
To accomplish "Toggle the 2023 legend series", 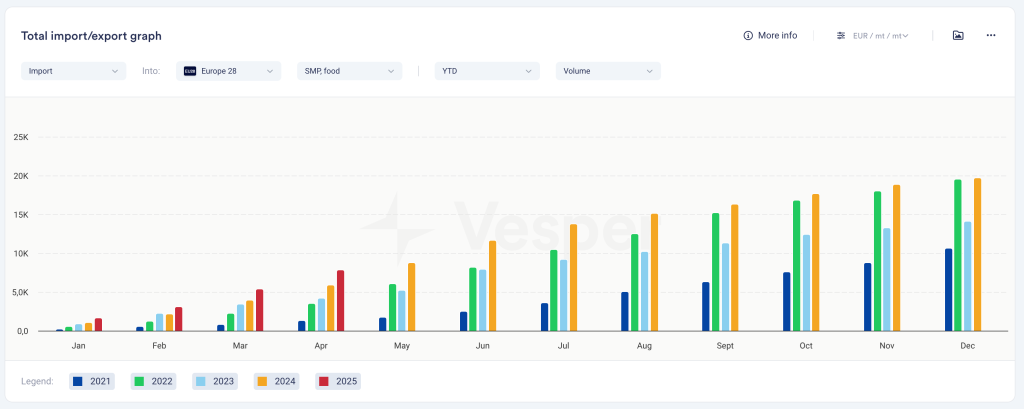I will click(215, 382).
